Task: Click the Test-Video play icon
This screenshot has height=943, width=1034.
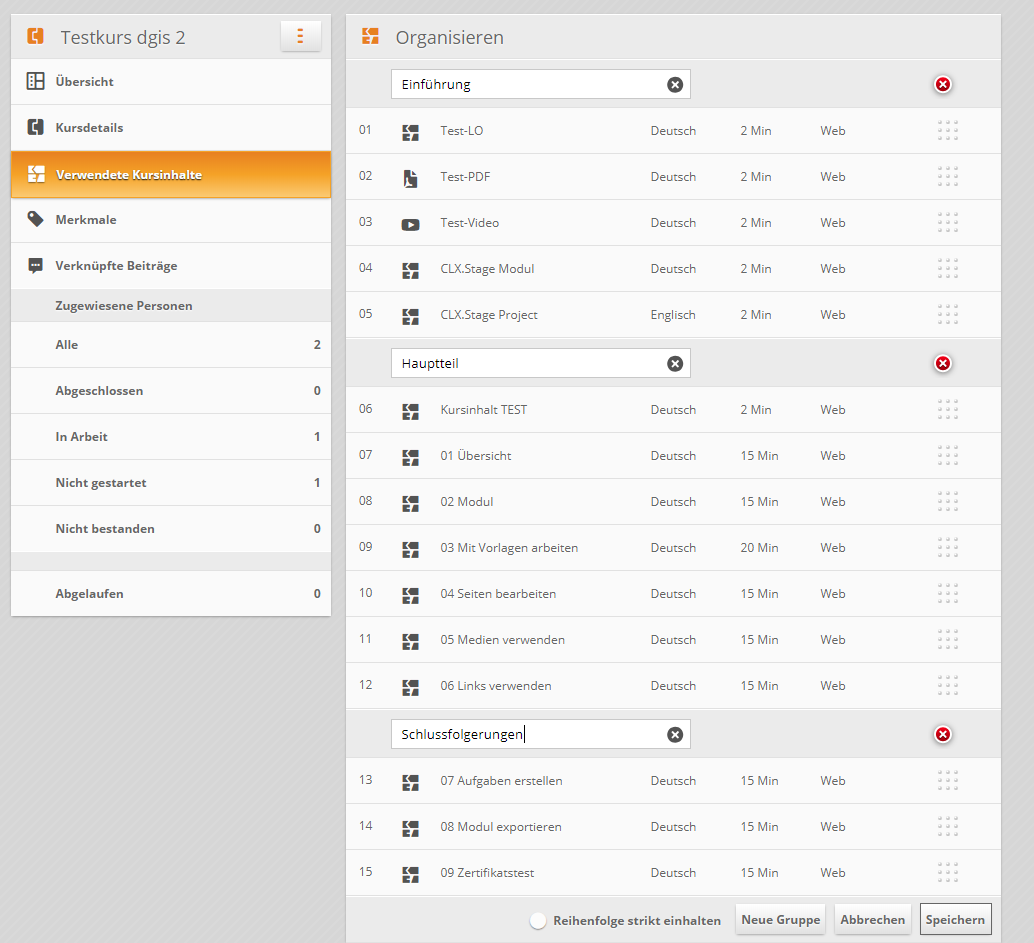Action: tap(410, 224)
